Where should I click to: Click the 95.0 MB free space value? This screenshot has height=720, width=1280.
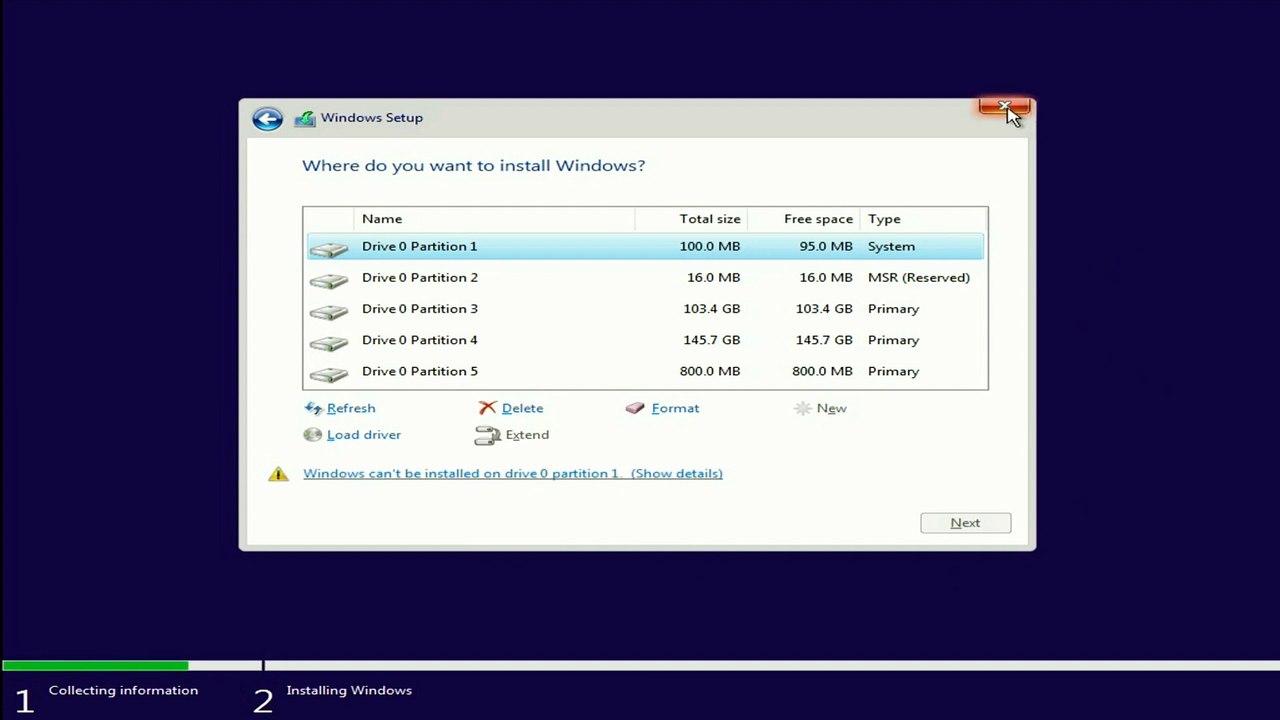click(x=826, y=246)
